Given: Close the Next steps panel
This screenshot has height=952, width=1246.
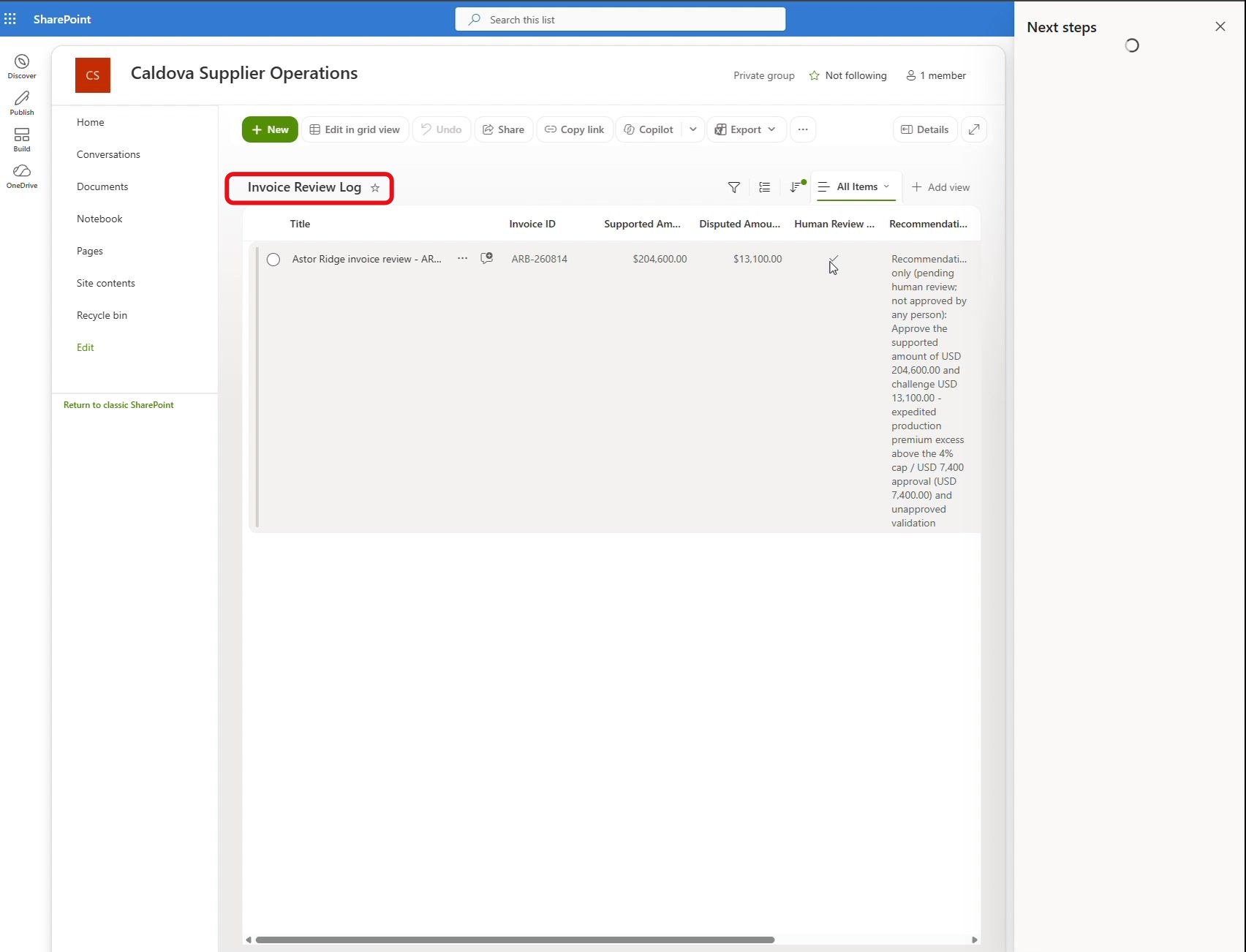Looking at the screenshot, I should (x=1220, y=27).
